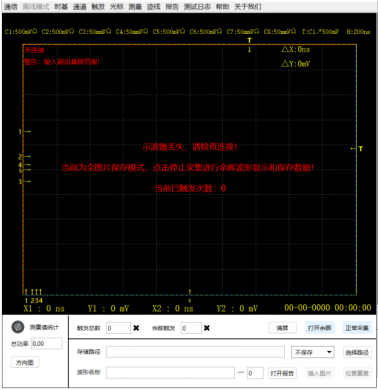Click the 方向图 button

click(x=25, y=362)
